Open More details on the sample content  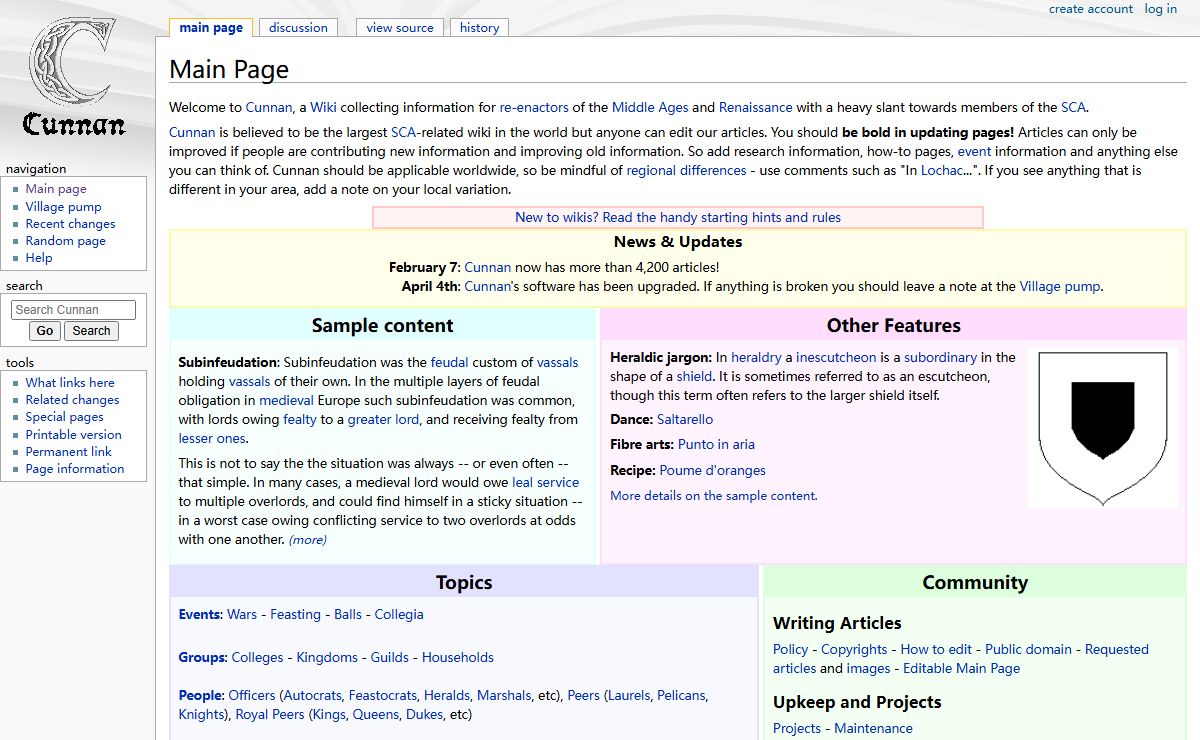tap(714, 496)
